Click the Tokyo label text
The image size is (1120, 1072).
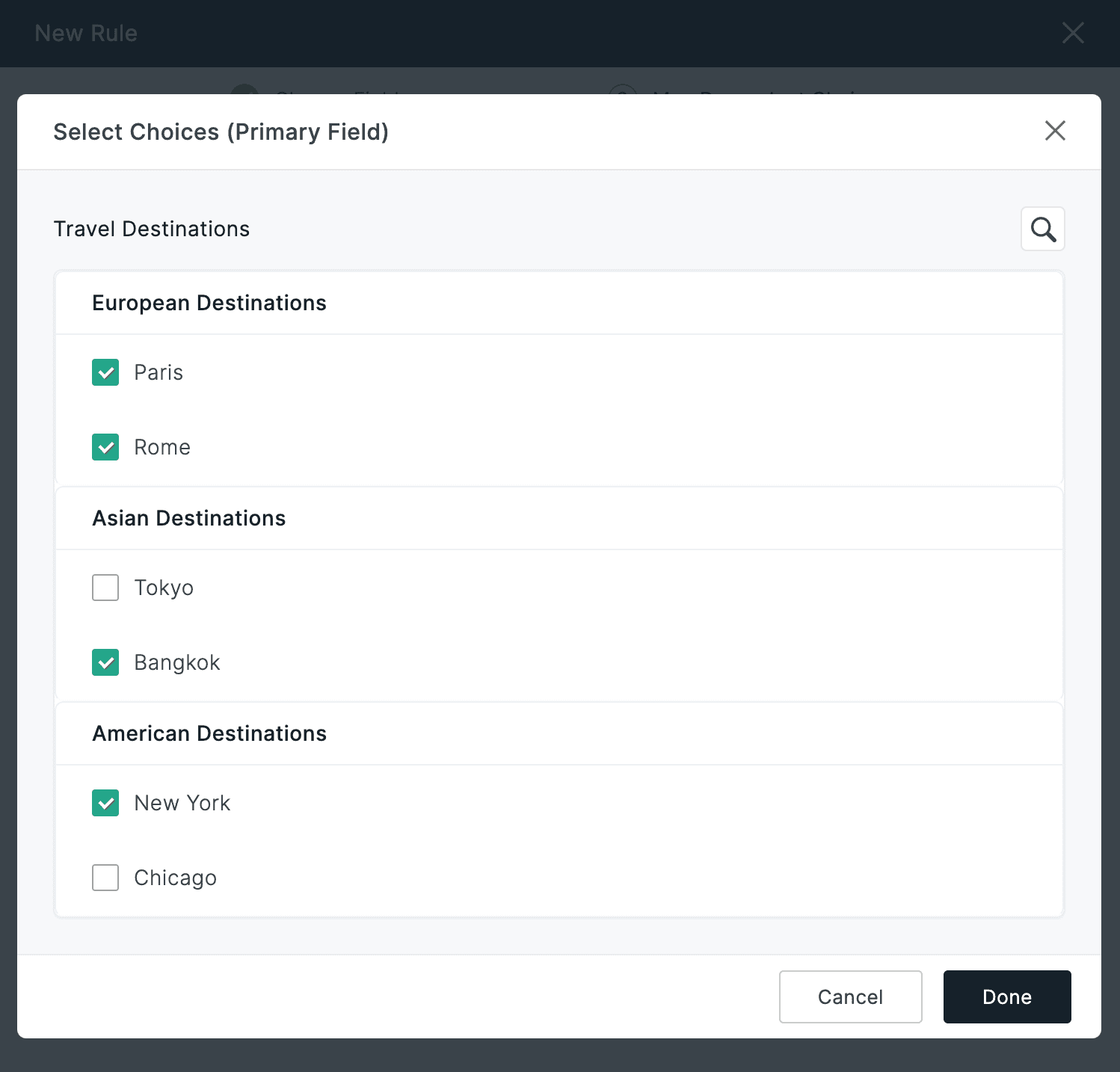(164, 588)
